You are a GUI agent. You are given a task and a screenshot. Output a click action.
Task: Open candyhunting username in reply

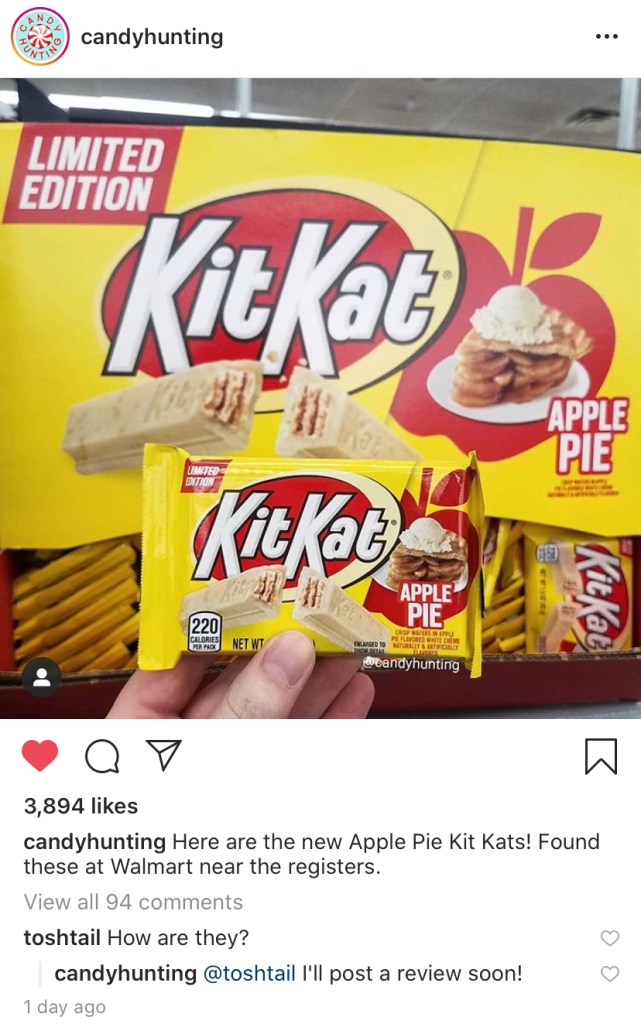(x=125, y=974)
